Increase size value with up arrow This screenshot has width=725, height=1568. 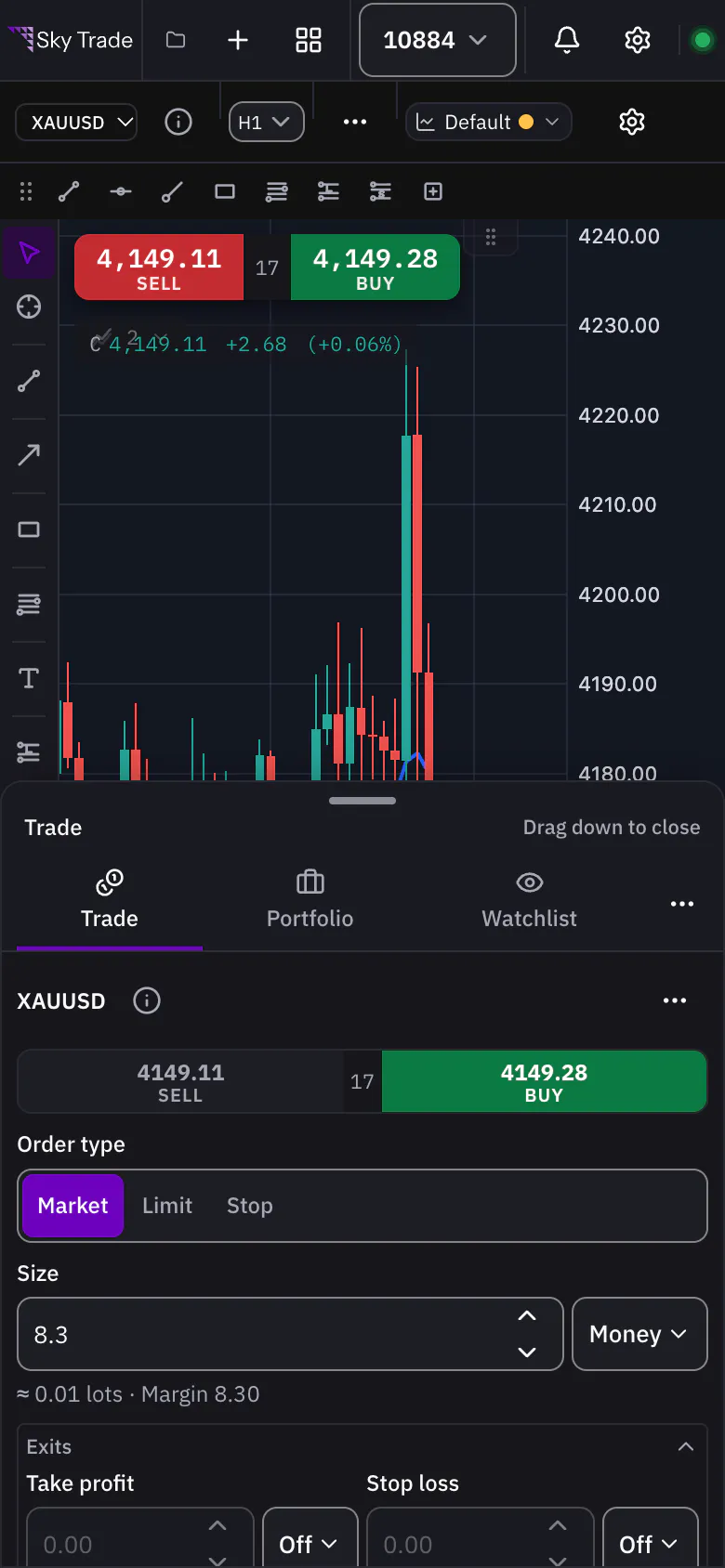tap(527, 1315)
